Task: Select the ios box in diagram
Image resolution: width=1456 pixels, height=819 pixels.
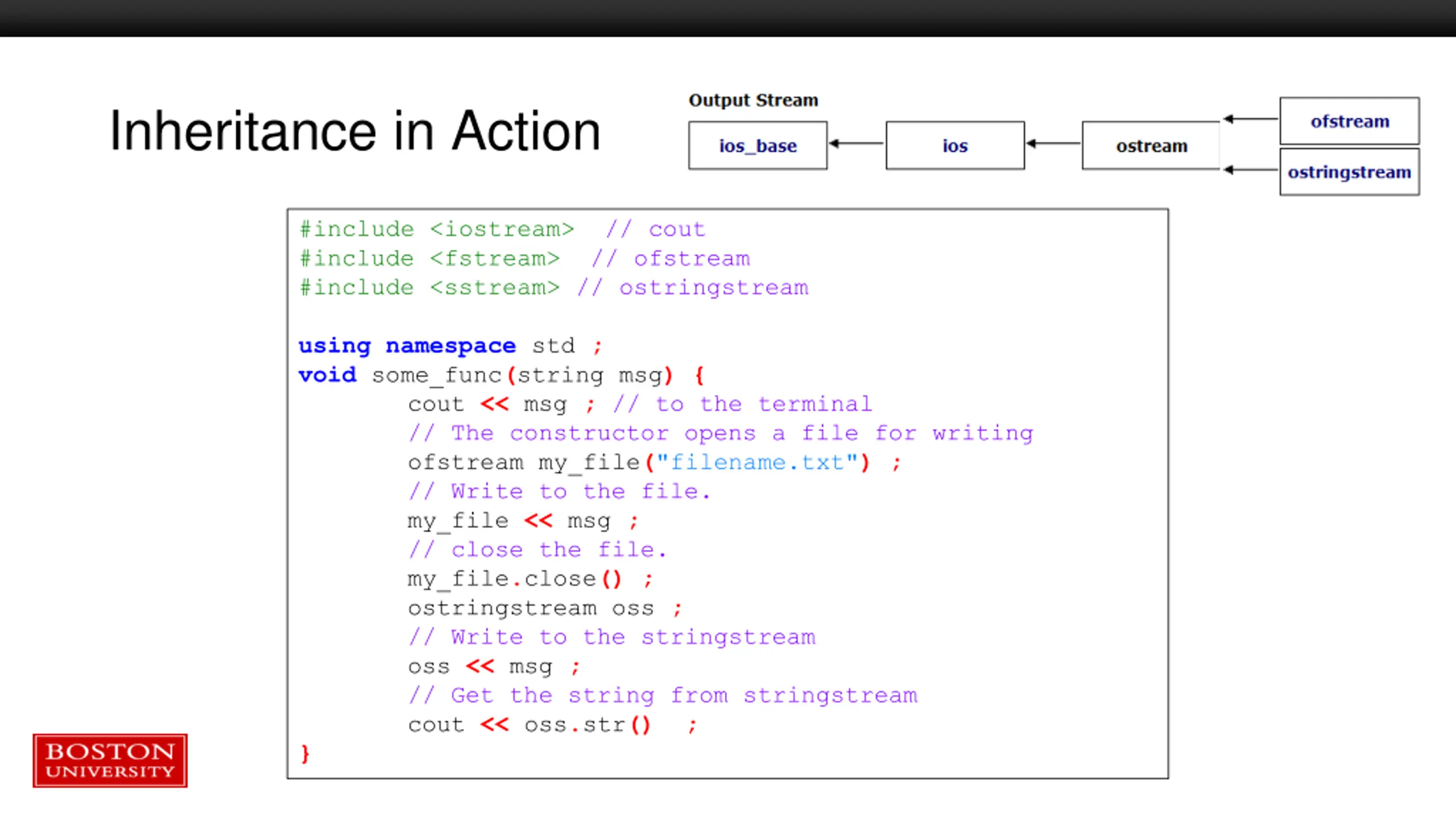Action: click(x=955, y=146)
